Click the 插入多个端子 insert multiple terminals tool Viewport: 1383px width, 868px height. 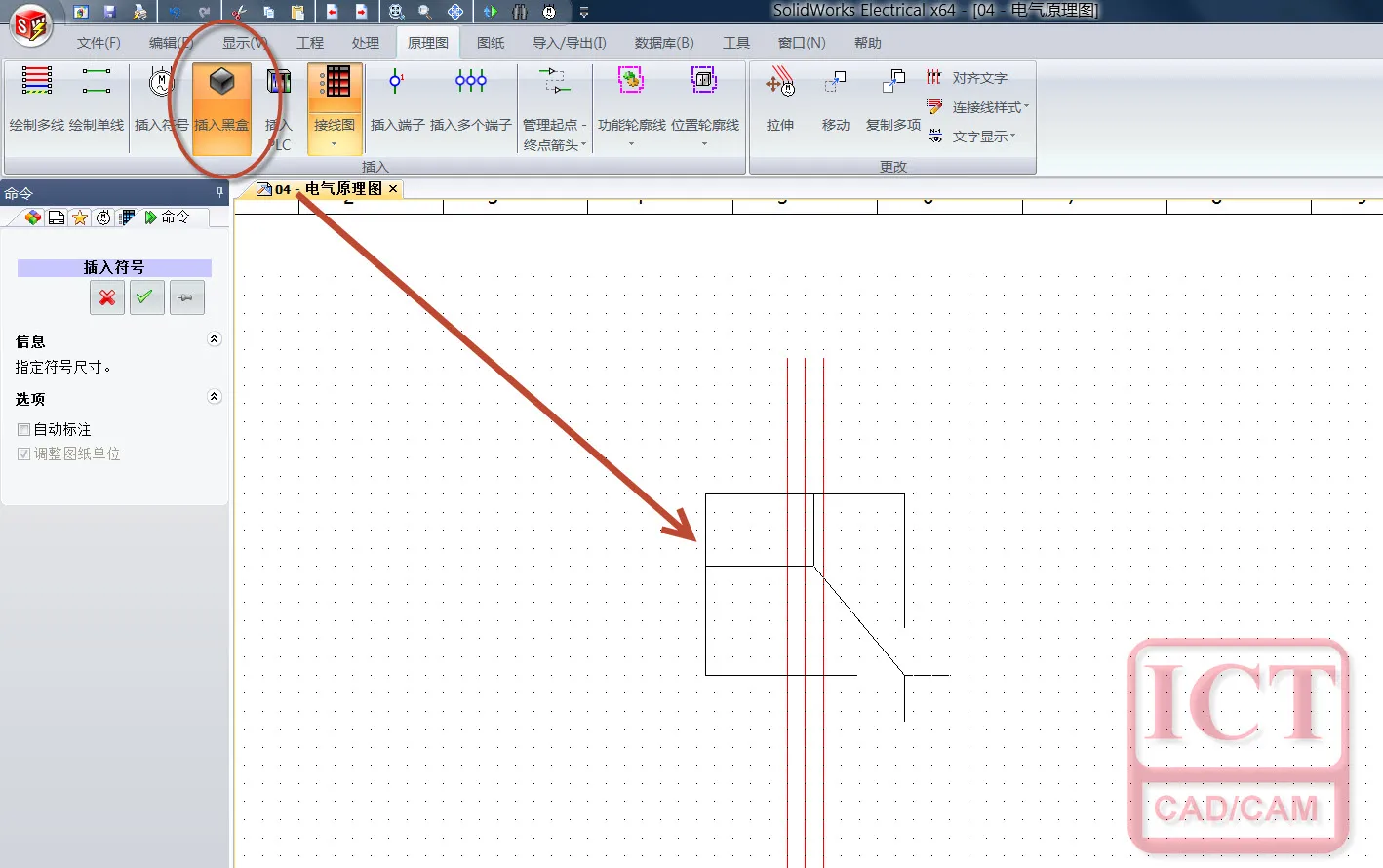pyautogui.click(x=470, y=99)
